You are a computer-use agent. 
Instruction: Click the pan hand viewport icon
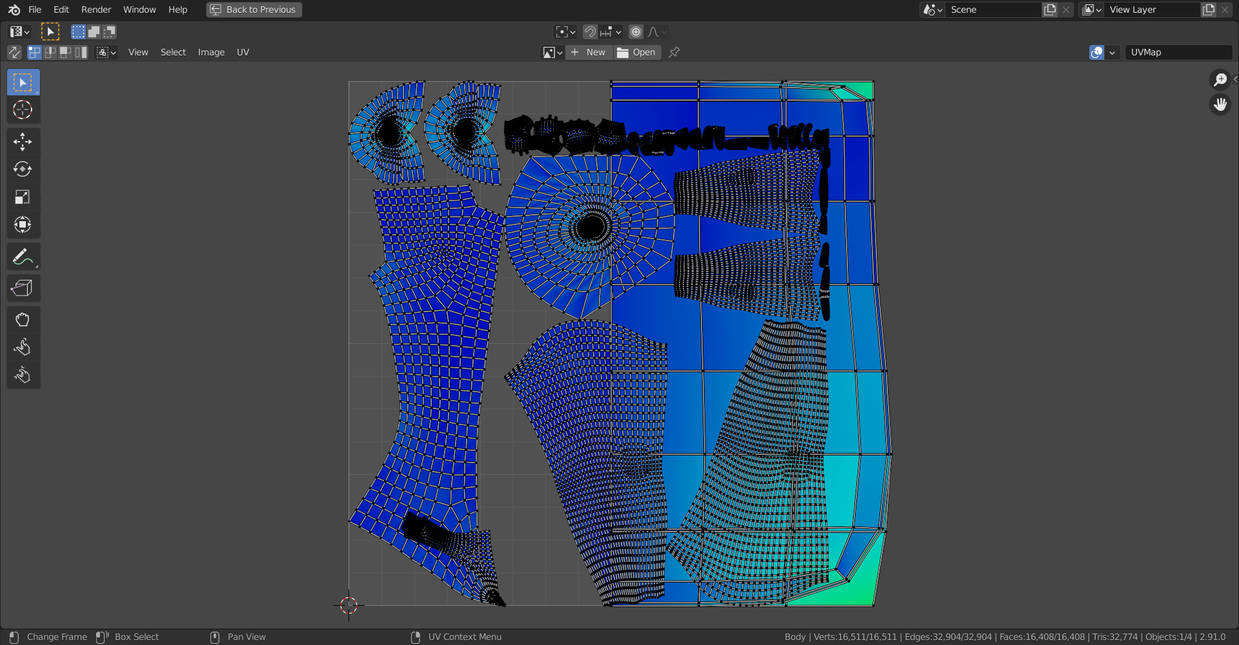pyautogui.click(x=1220, y=104)
